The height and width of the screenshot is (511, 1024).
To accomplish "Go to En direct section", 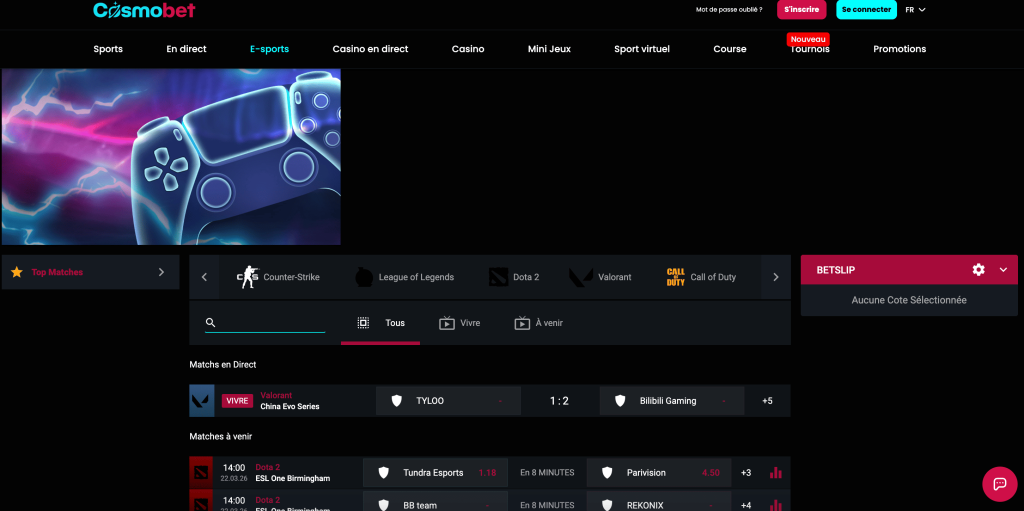I will click(186, 49).
